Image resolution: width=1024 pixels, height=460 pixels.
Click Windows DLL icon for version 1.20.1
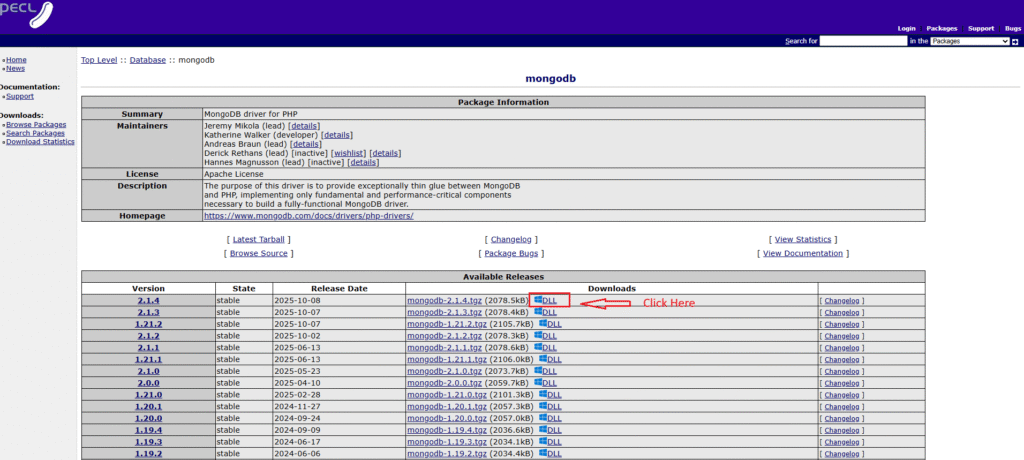543,407
